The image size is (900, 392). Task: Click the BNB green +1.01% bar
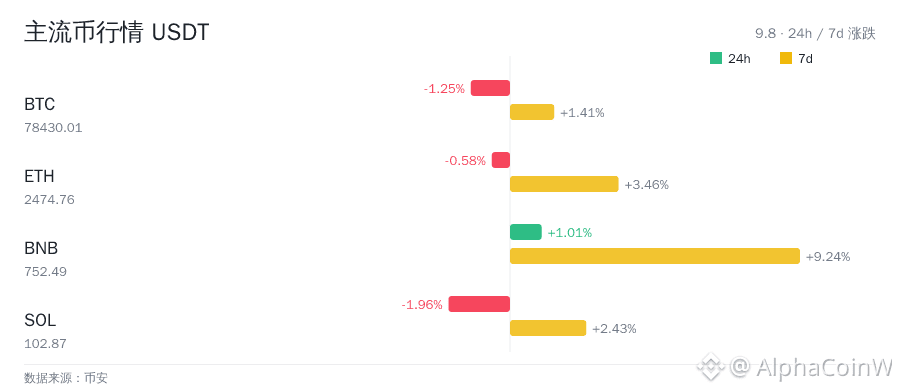526,232
